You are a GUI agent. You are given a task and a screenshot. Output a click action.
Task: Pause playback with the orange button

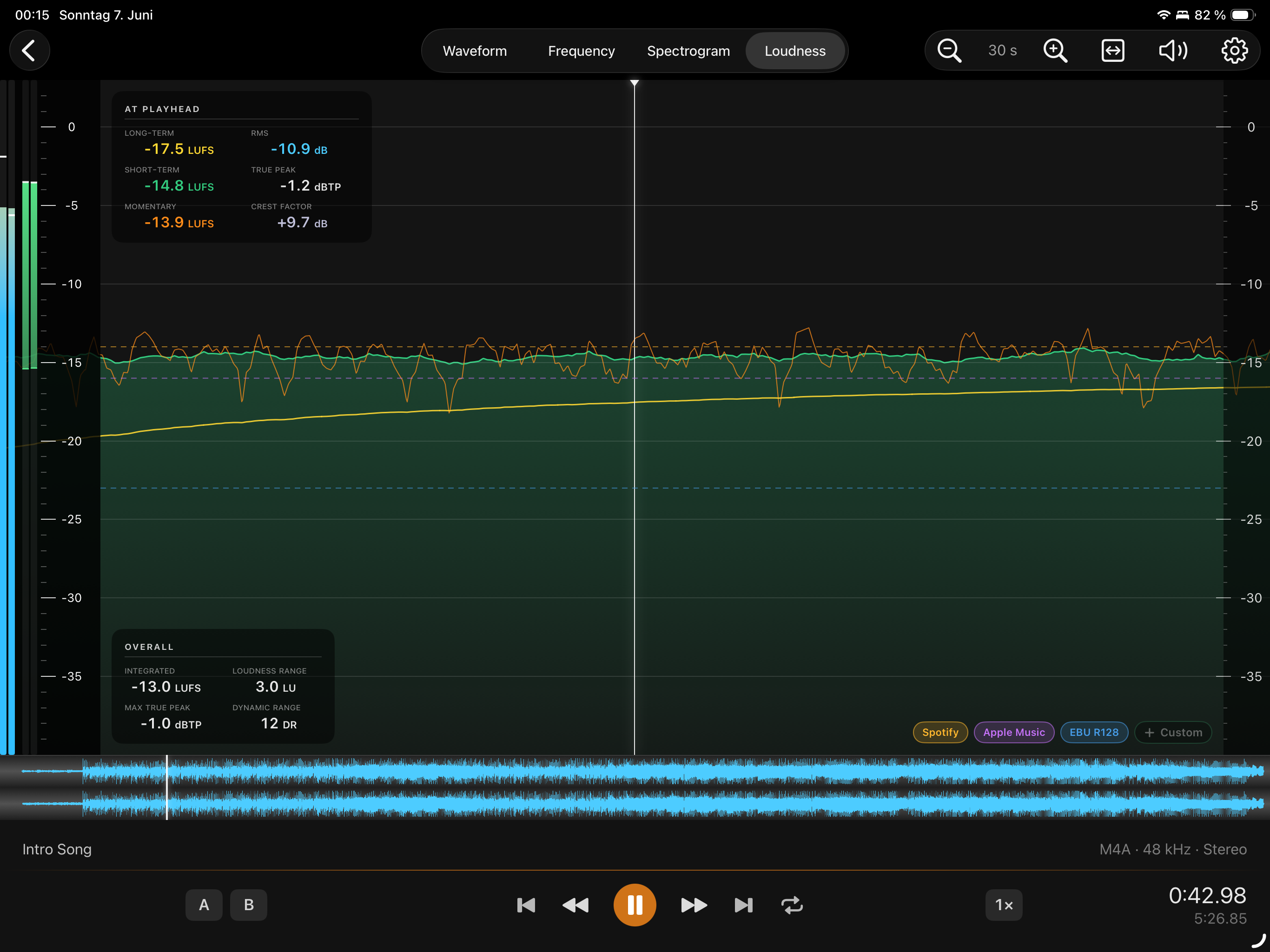(635, 905)
